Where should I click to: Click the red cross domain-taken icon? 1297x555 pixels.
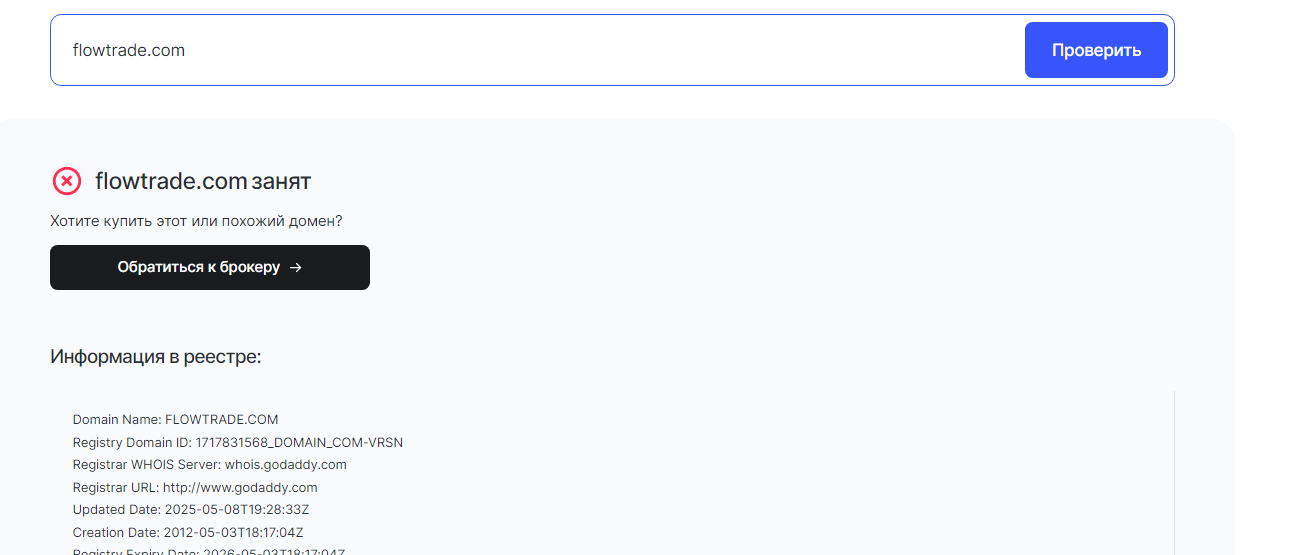(x=66, y=181)
